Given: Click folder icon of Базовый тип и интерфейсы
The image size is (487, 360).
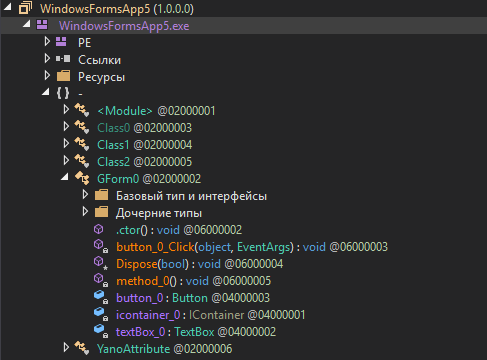Looking at the screenshot, I should click(x=102, y=195).
